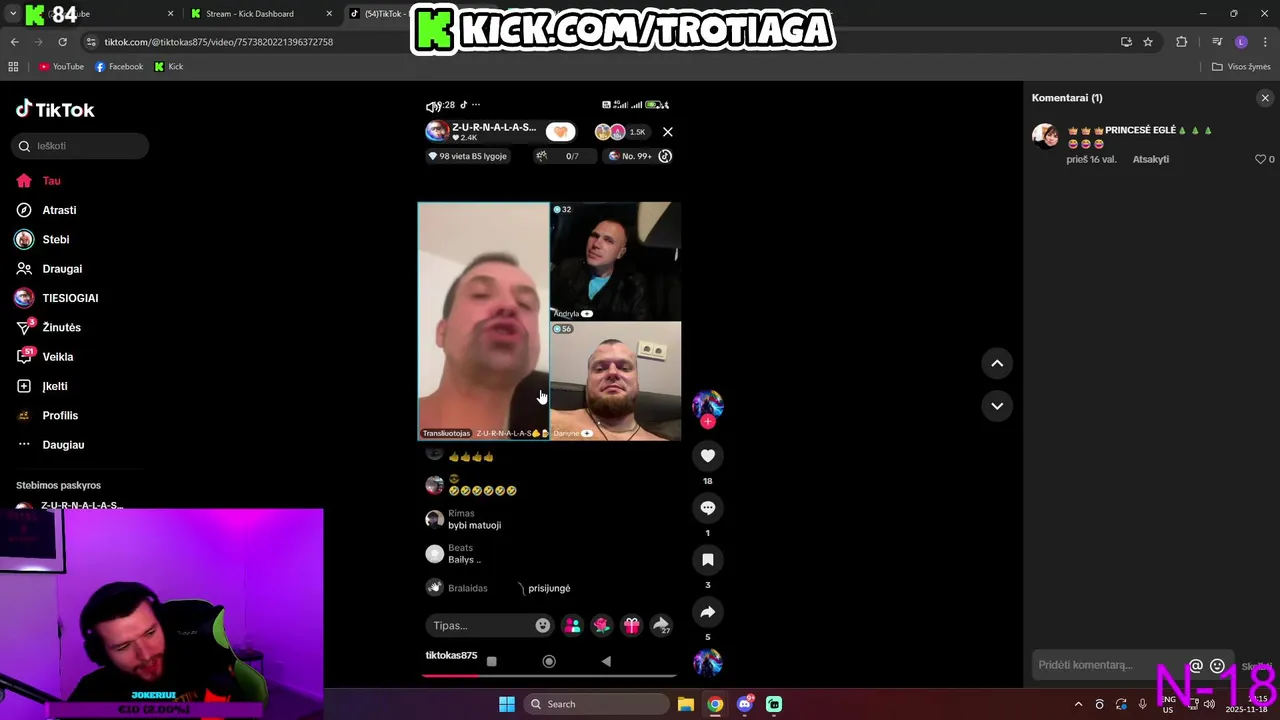
Task: Focus the Ieškoti search field
Action: (81, 146)
